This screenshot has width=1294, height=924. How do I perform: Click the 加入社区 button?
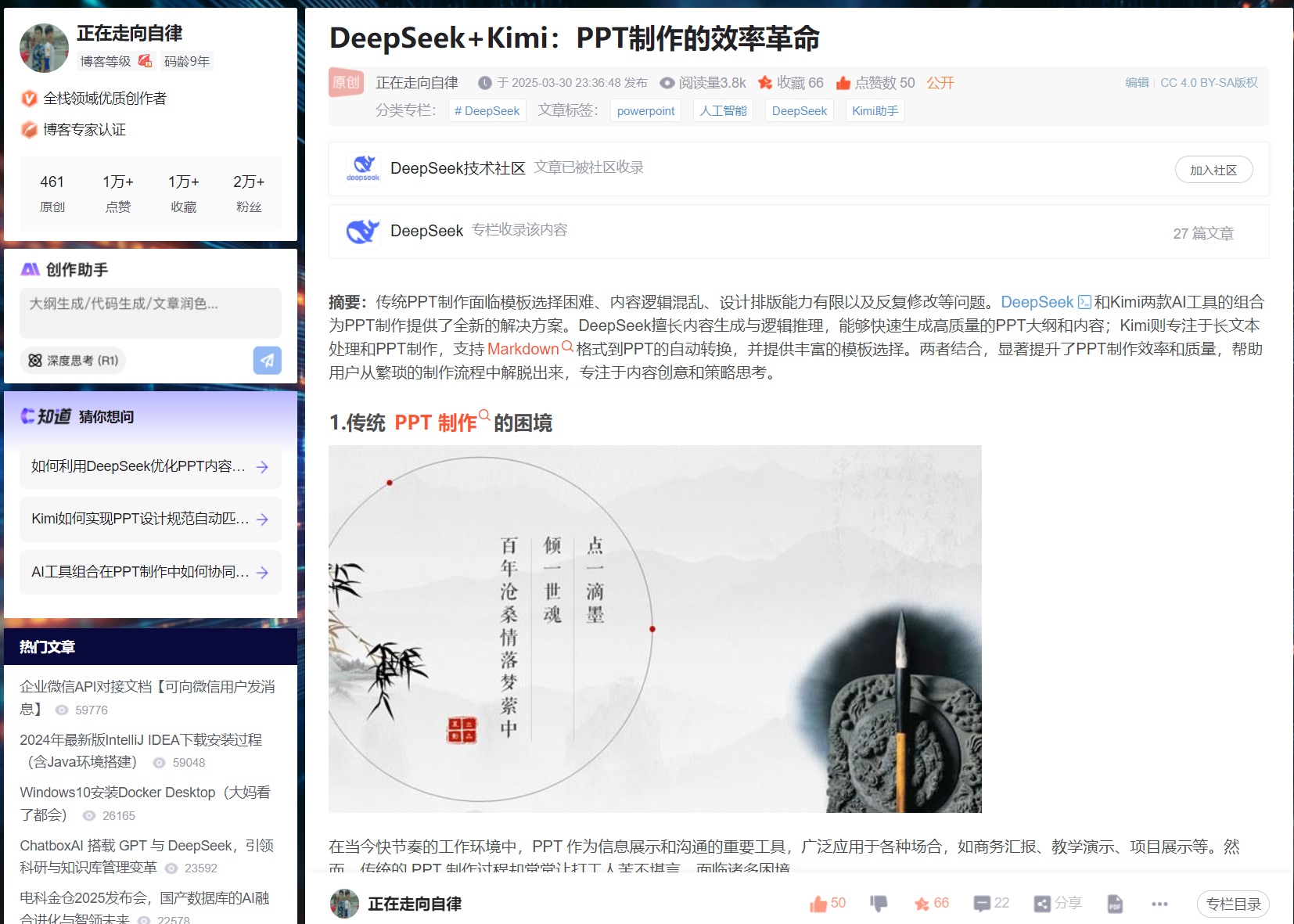(x=1213, y=170)
